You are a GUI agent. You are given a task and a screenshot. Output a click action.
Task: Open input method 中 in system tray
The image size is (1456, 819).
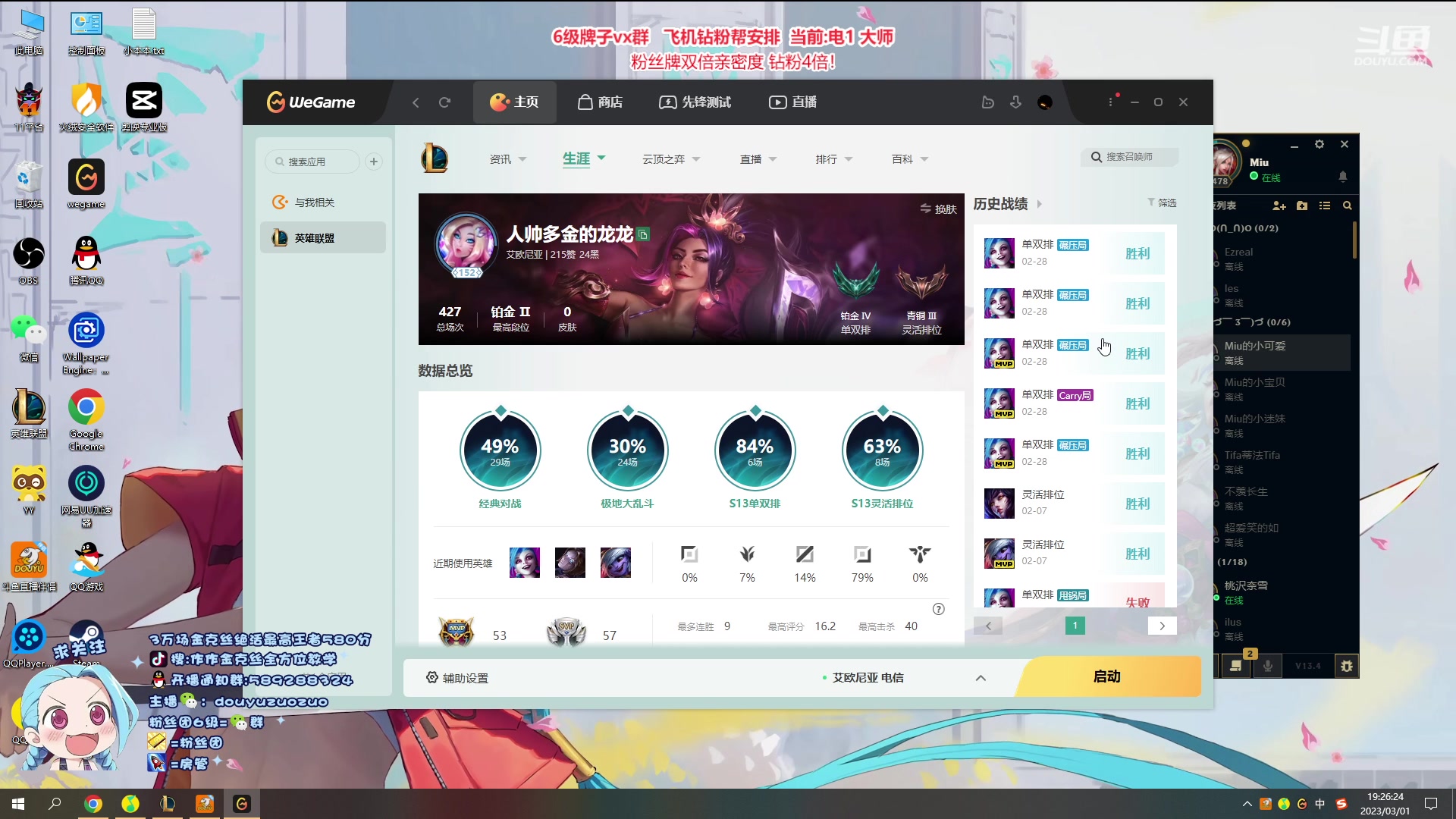coord(1320,804)
